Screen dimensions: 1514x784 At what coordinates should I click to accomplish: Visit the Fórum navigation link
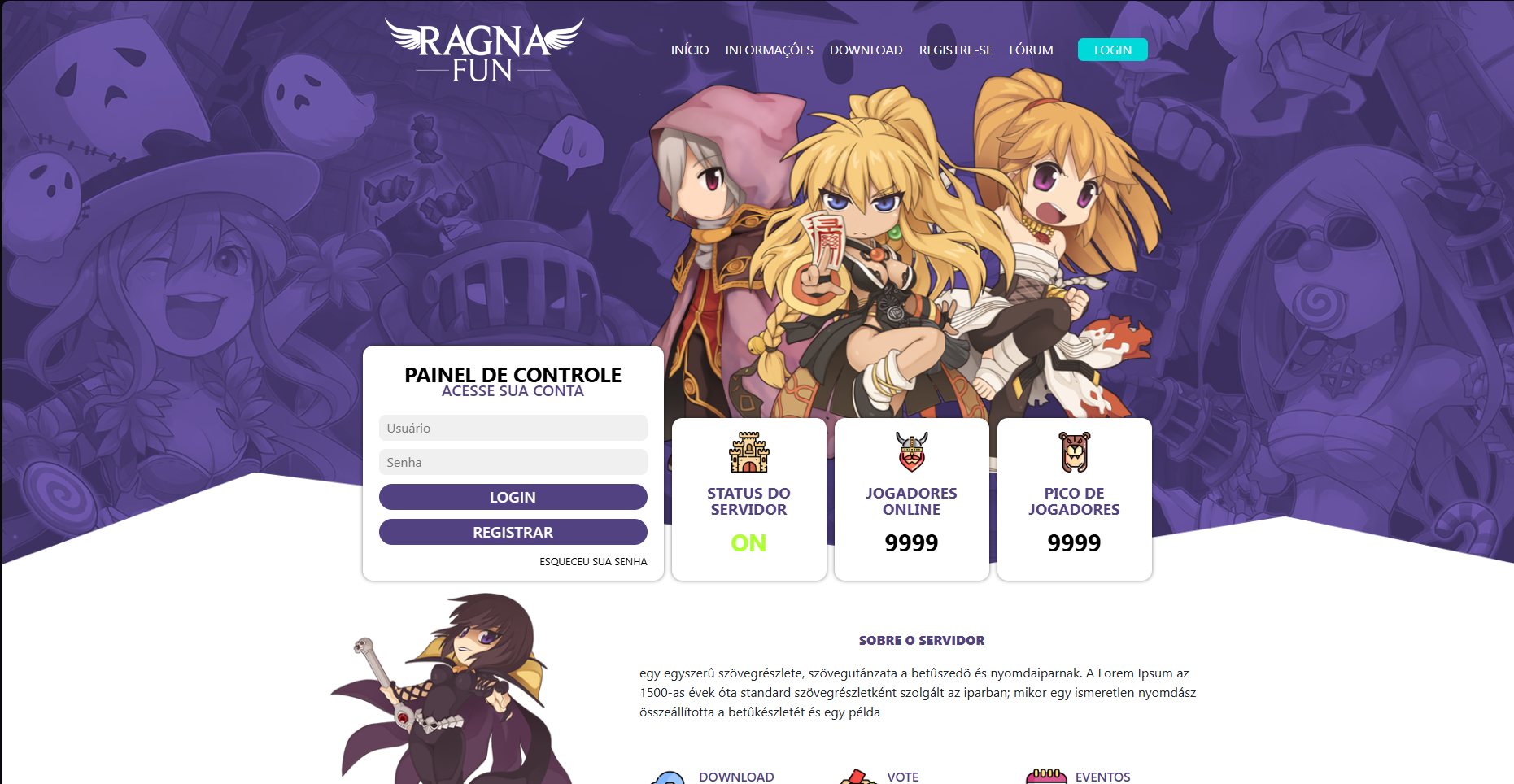pos(1031,50)
